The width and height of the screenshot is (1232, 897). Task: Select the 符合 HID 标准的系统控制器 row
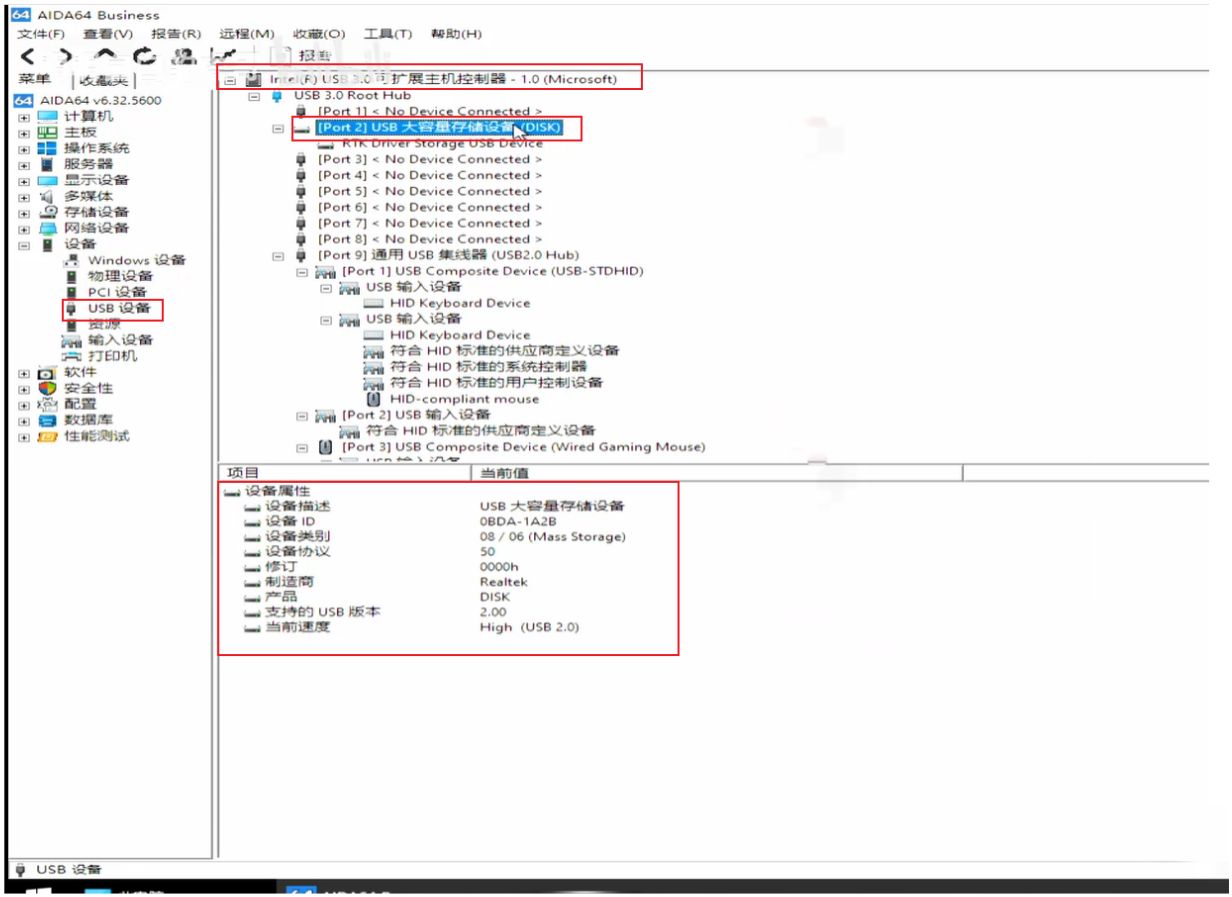coord(488,367)
